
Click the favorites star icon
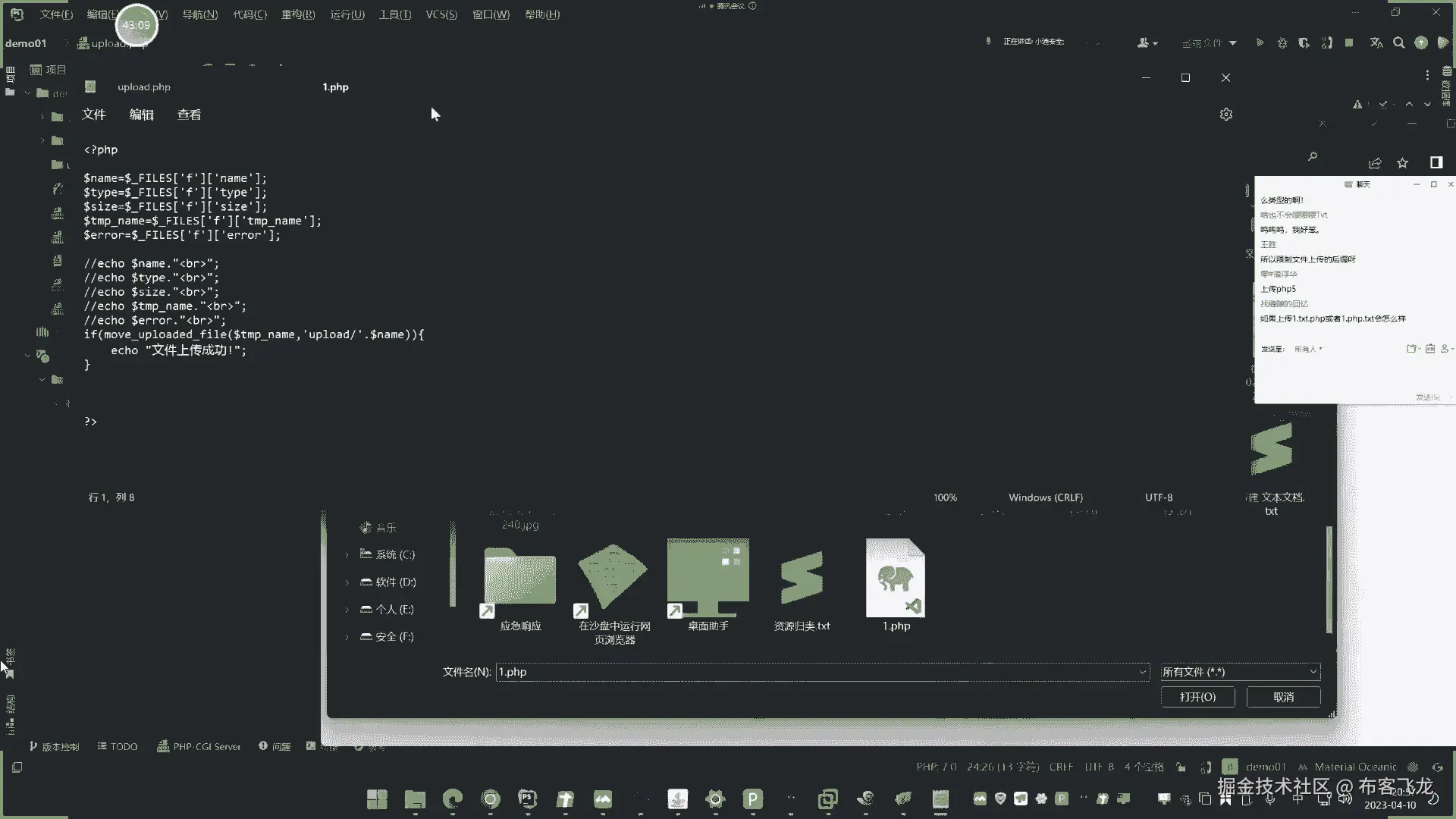pos(1403,163)
